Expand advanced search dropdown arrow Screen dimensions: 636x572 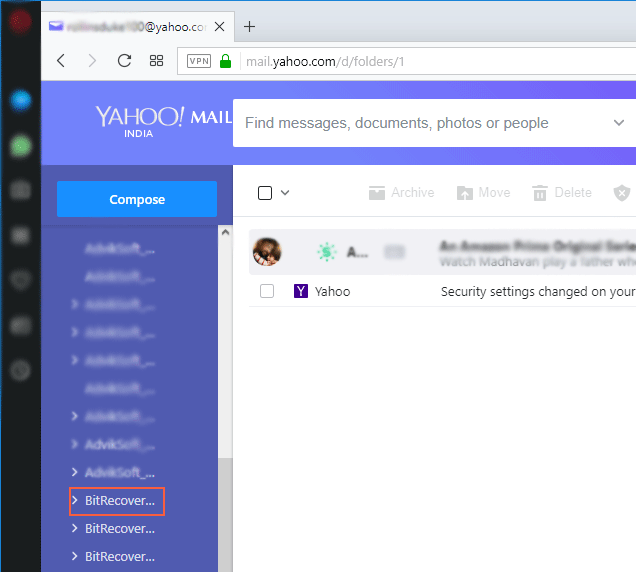point(619,123)
